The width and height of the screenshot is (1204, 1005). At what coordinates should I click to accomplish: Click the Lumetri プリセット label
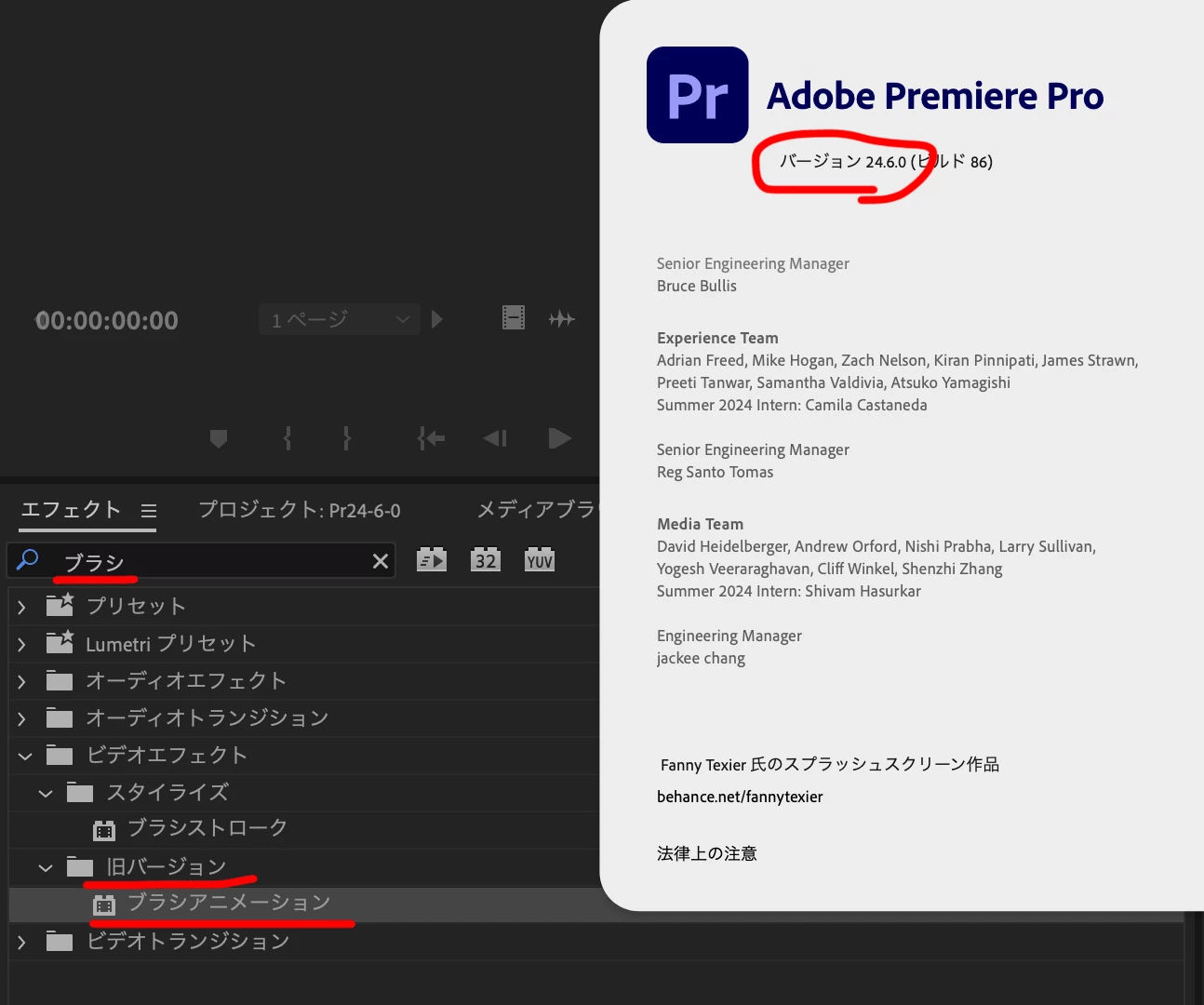pyautogui.click(x=170, y=643)
